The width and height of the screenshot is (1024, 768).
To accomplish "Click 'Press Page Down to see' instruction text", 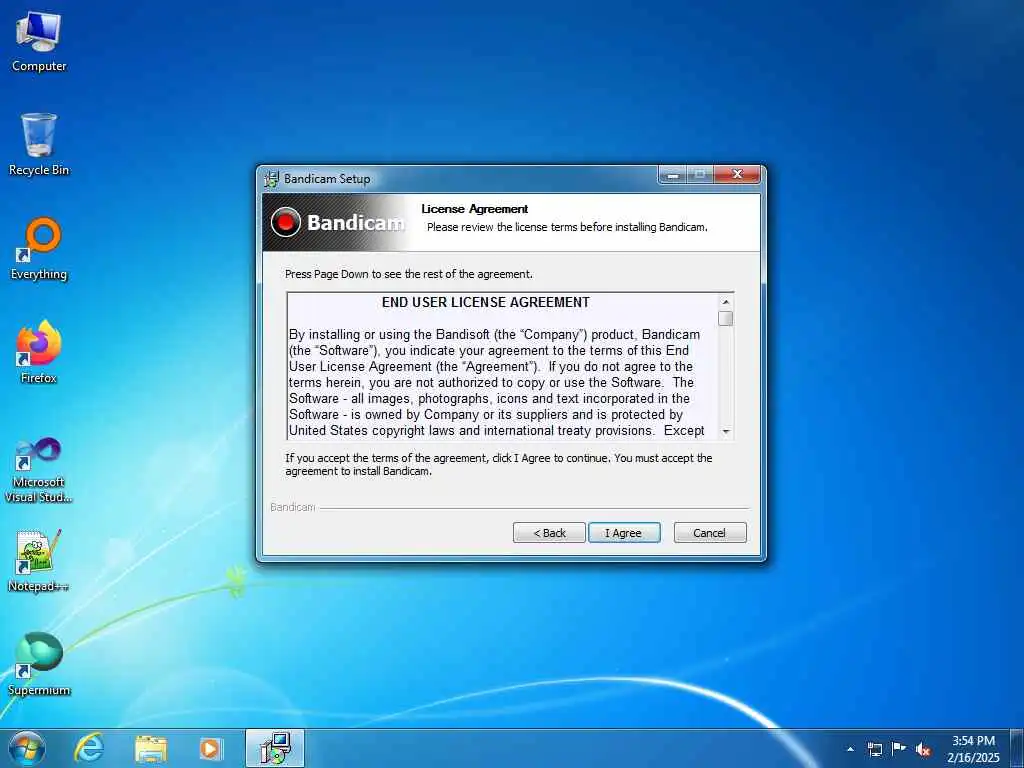I will coord(409,274).
